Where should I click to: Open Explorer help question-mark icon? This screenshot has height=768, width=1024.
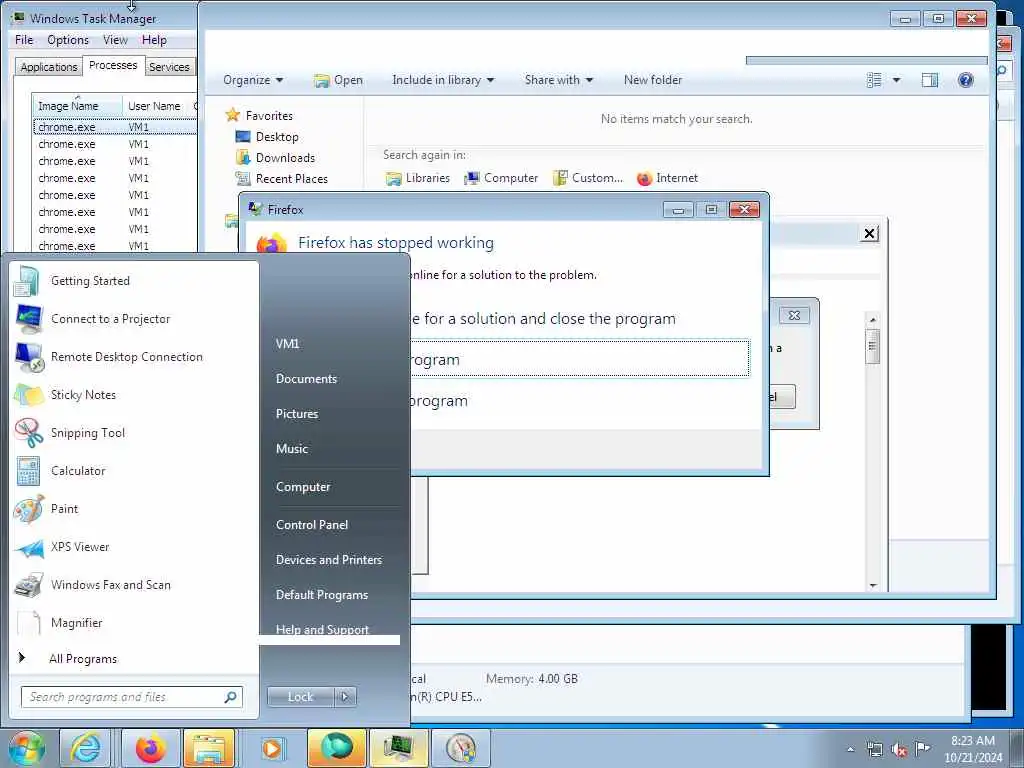click(965, 80)
